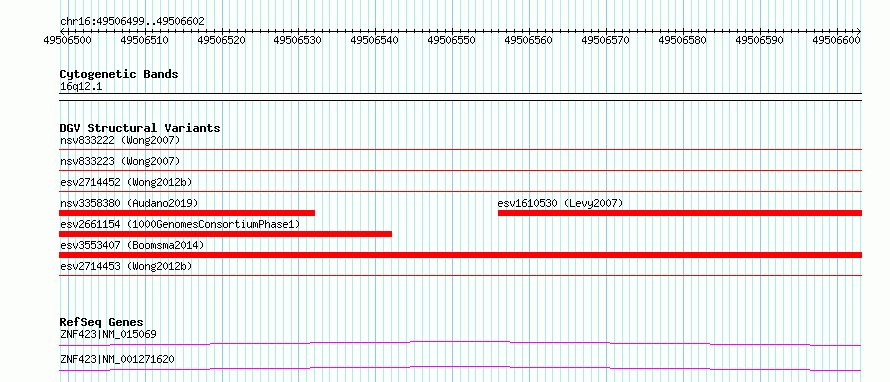Click the nsv3358380 (Audano2019) red bar

pos(187,213)
